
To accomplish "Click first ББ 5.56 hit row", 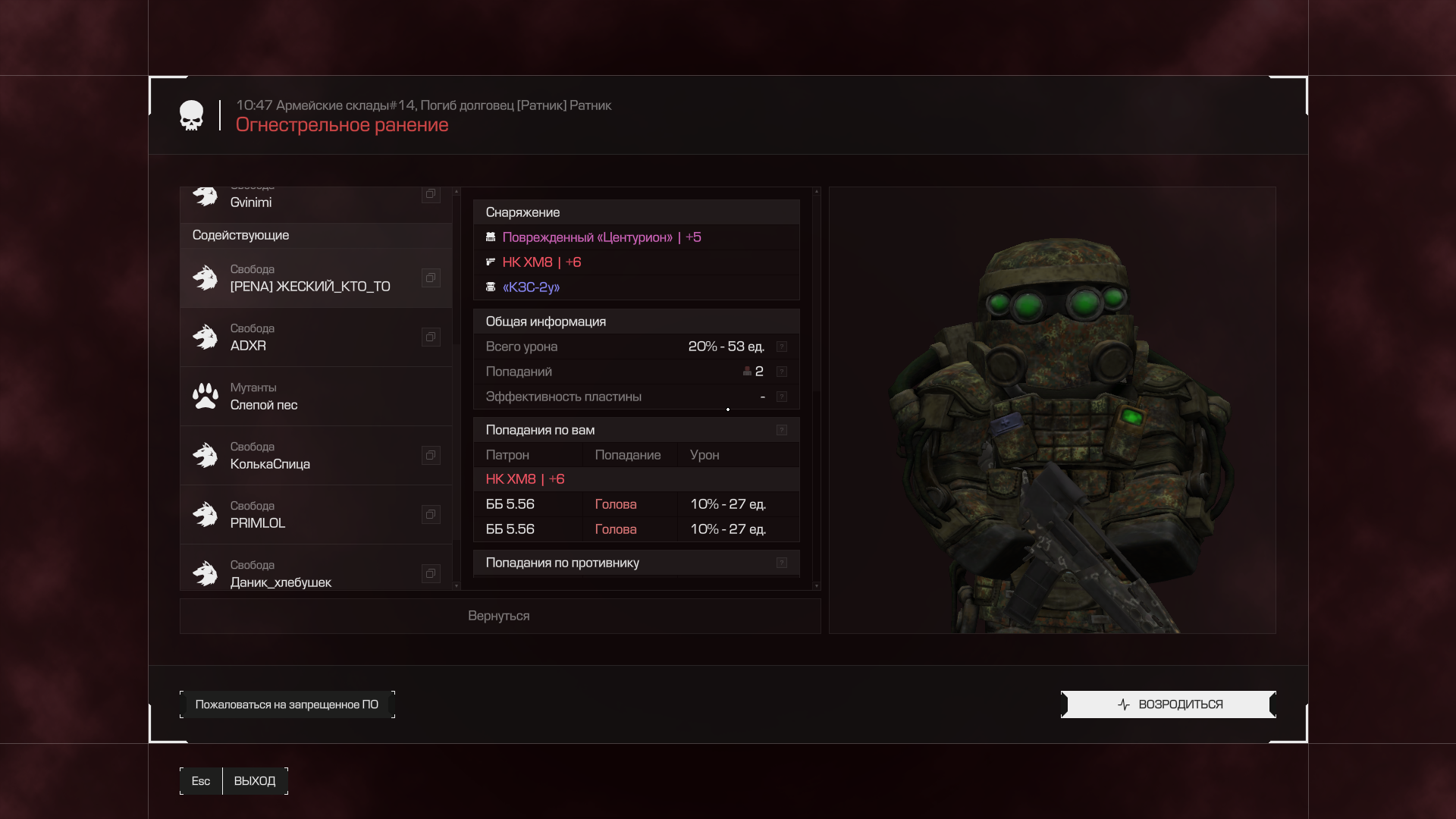I will pos(636,504).
